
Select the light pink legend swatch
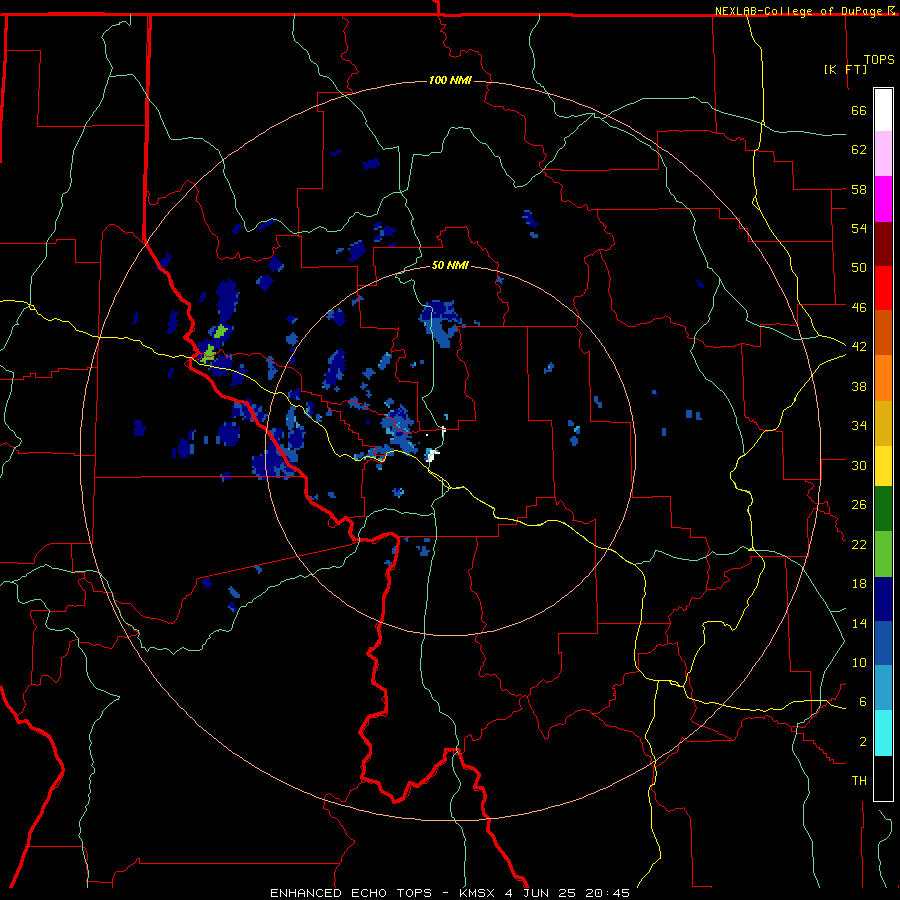click(x=883, y=153)
